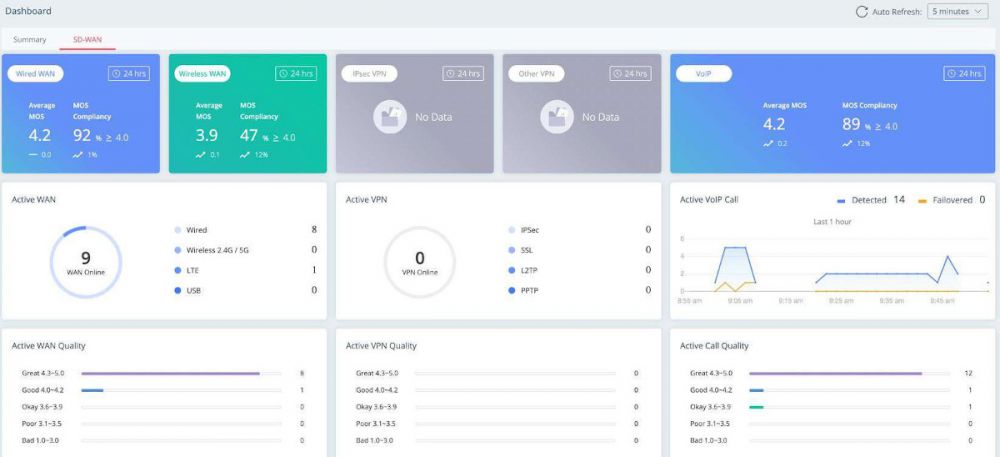
Task: Click Bad 1.0~3.0 label in Active Call Quality
Action: tap(709, 440)
